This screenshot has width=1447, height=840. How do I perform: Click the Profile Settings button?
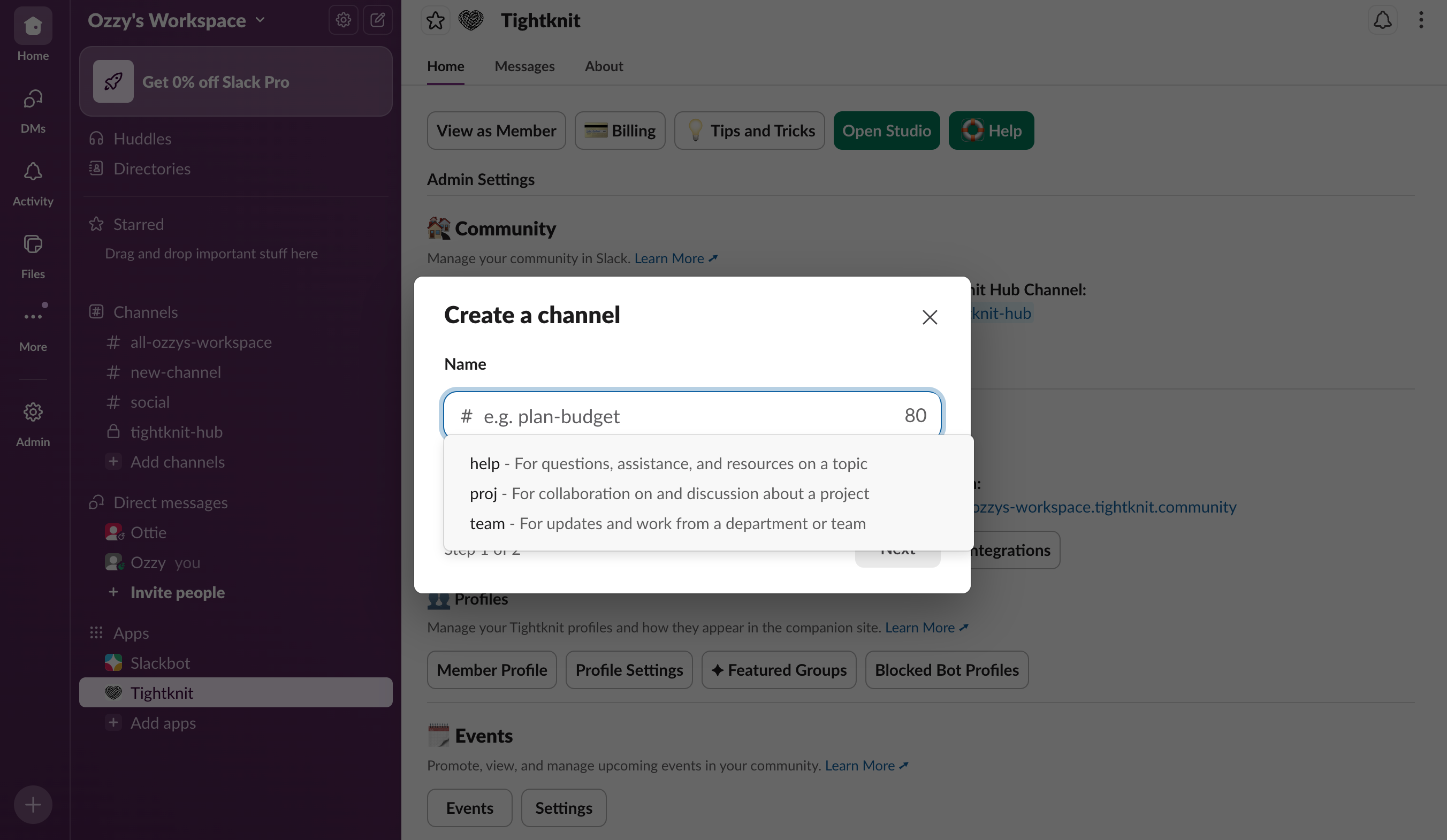[629, 669]
